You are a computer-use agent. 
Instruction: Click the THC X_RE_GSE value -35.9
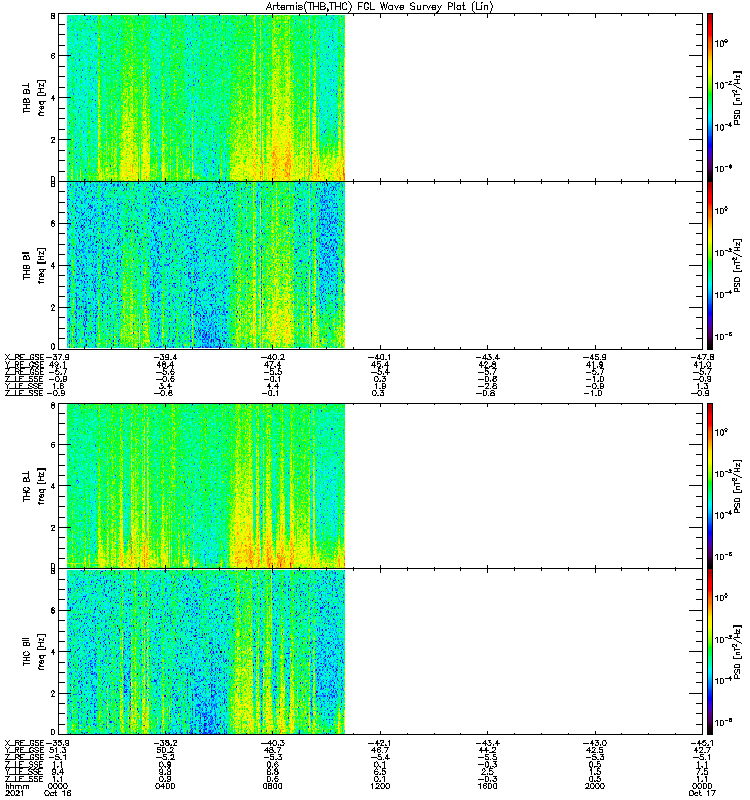click(58, 743)
